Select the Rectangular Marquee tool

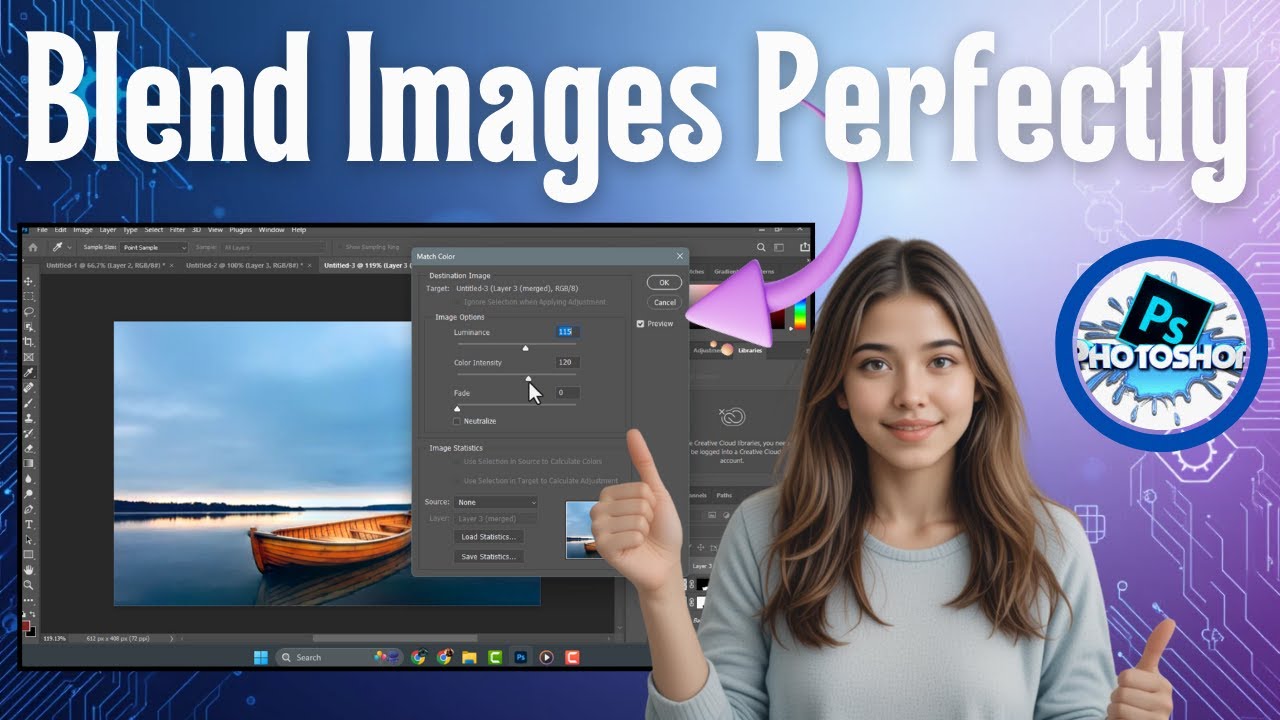click(x=29, y=297)
